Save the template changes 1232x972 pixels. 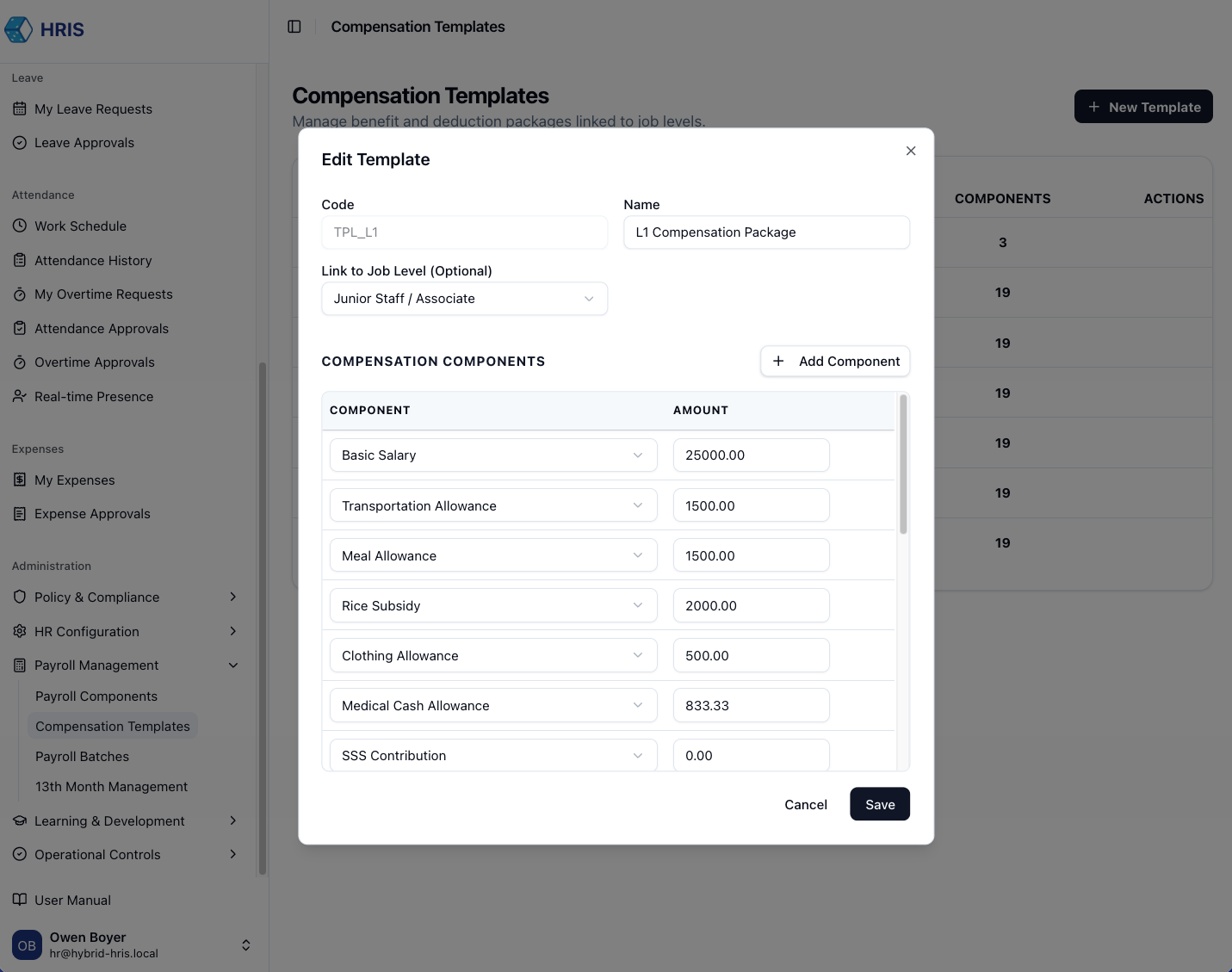point(880,805)
